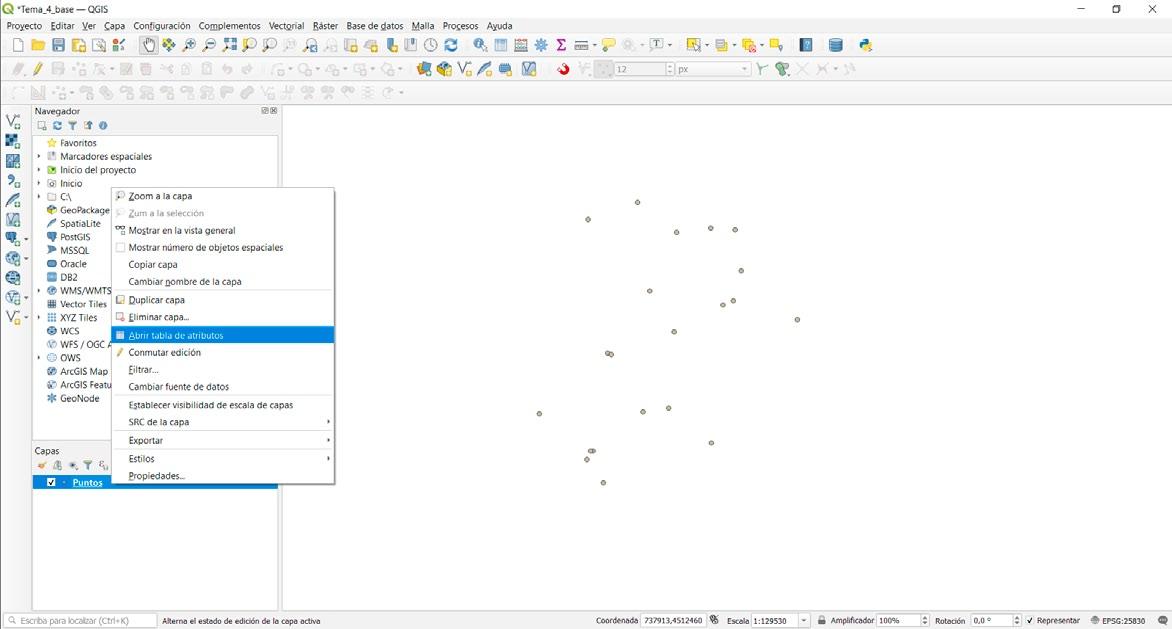Viewport: 1172px width, 629px height.
Task: Click Eliminar capa... entry
Action: point(222,317)
